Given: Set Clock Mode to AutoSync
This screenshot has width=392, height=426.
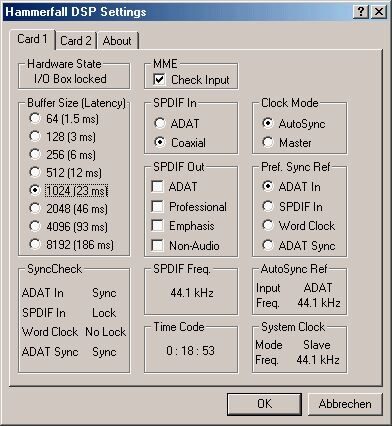Looking at the screenshot, I should point(294,124).
